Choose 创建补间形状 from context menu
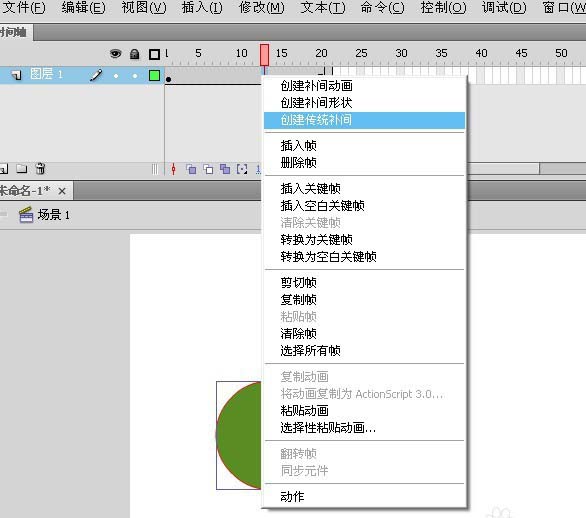 (364, 103)
